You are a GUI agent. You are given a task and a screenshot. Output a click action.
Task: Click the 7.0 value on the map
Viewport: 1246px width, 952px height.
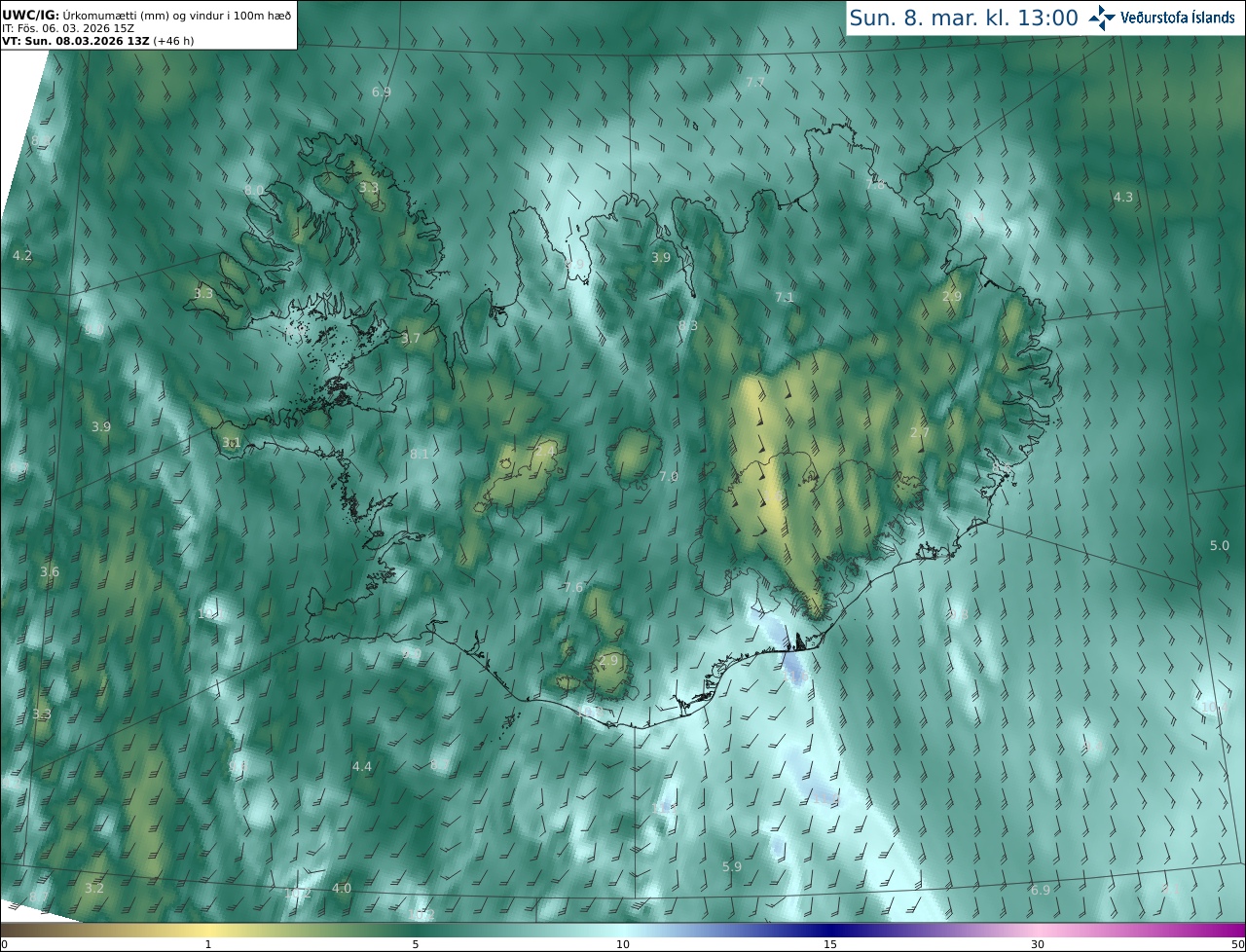click(669, 476)
